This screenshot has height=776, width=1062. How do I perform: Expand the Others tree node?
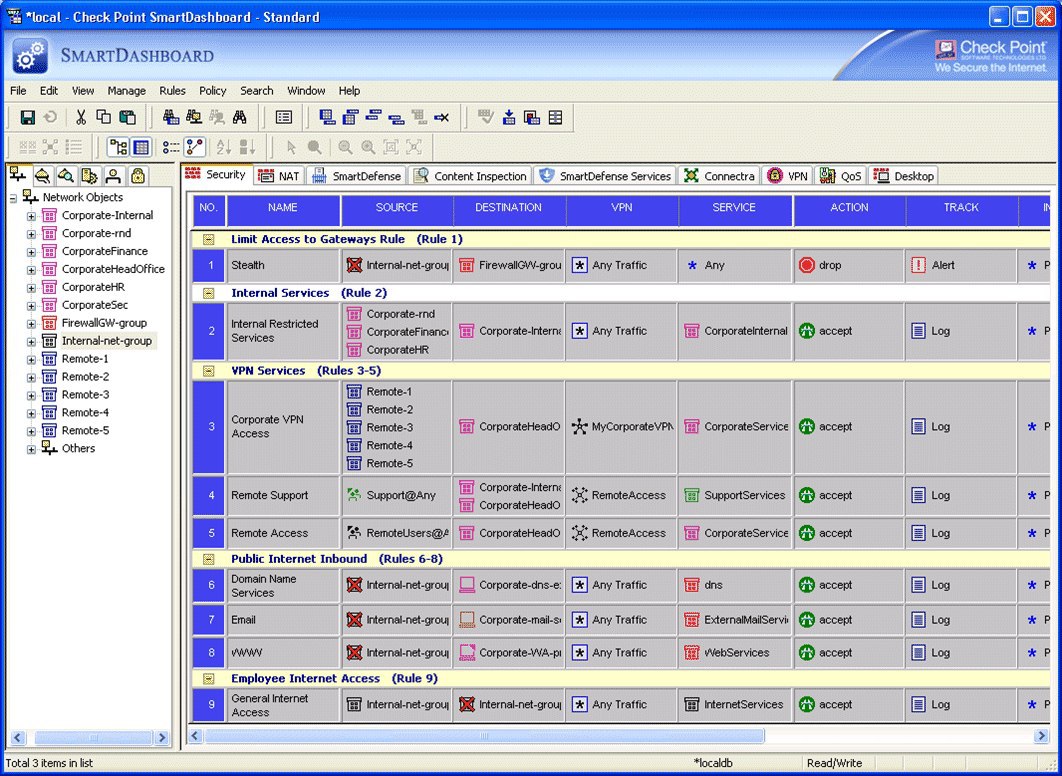31,449
